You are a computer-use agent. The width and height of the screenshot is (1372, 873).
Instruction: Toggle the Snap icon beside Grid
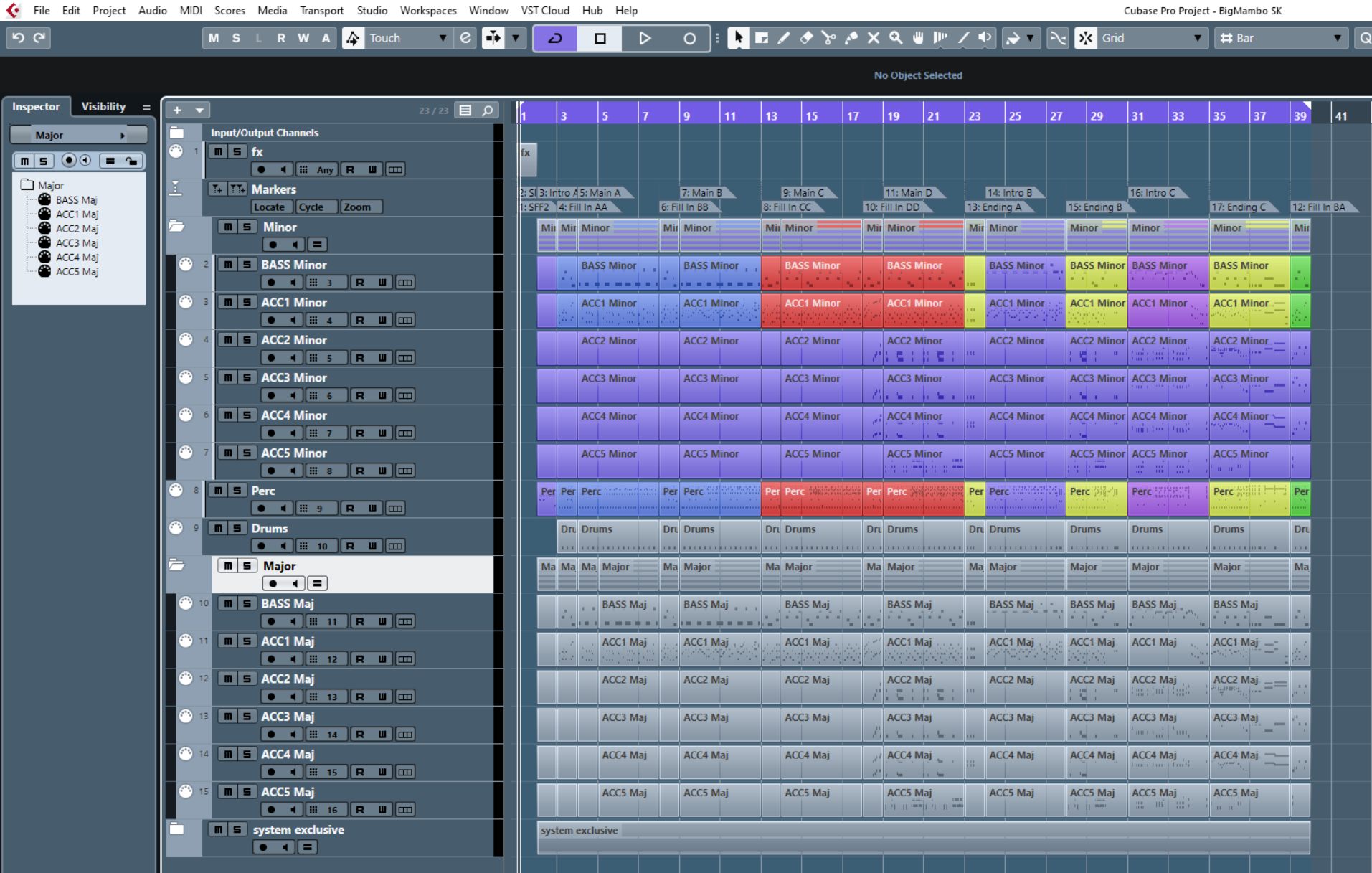point(1086,38)
